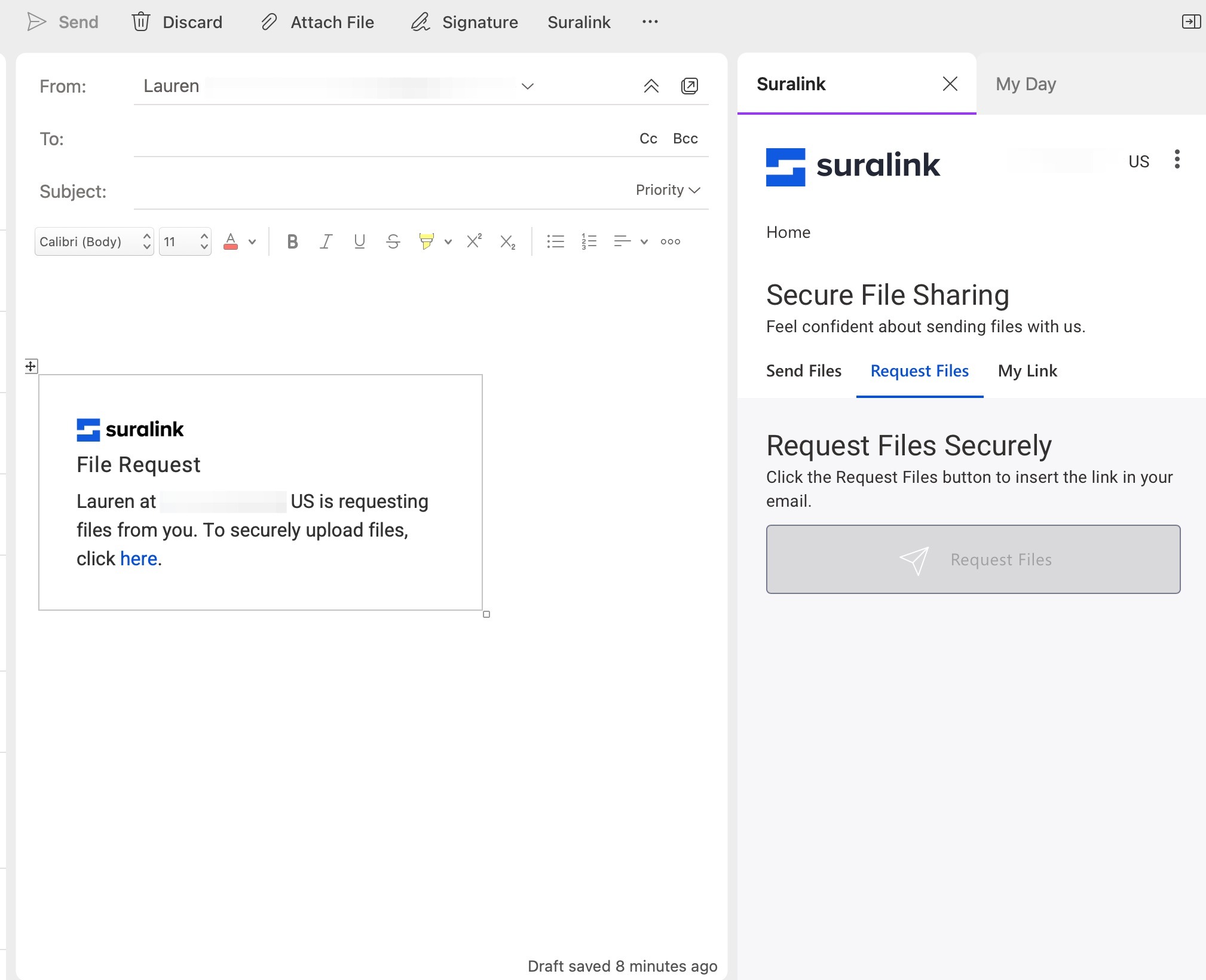The width and height of the screenshot is (1206, 980).
Task: Click the Discard icon to delete draft
Action: [x=140, y=22]
